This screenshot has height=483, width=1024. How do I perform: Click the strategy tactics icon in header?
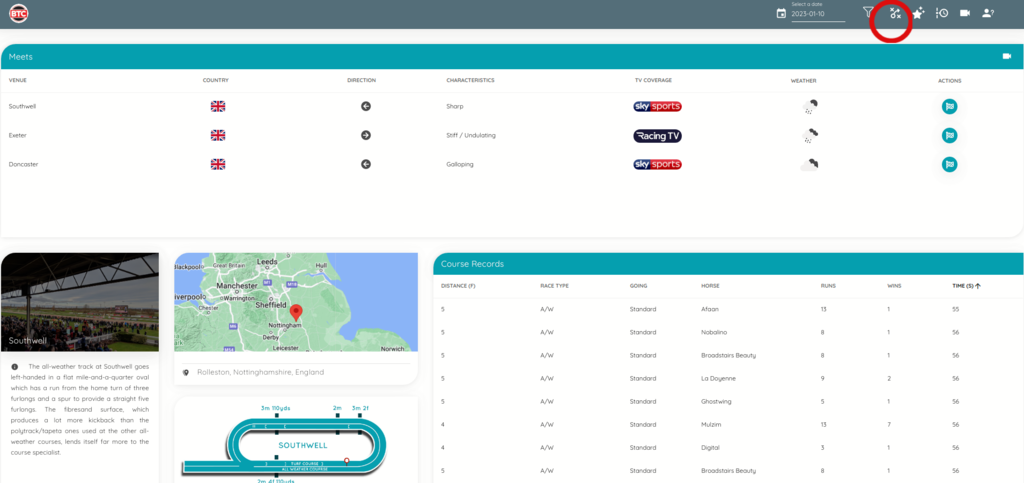coord(895,13)
